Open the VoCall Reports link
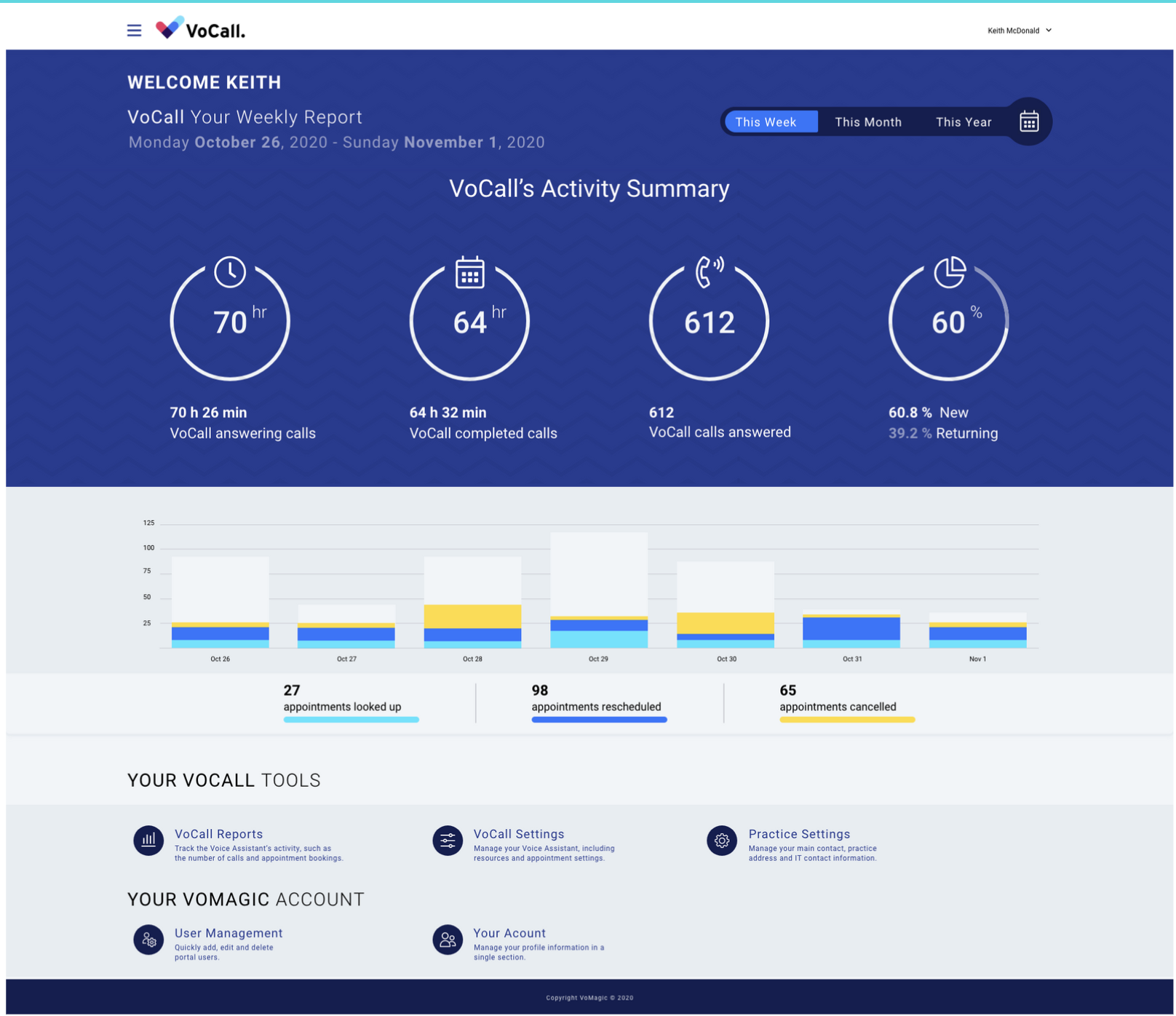 218,834
